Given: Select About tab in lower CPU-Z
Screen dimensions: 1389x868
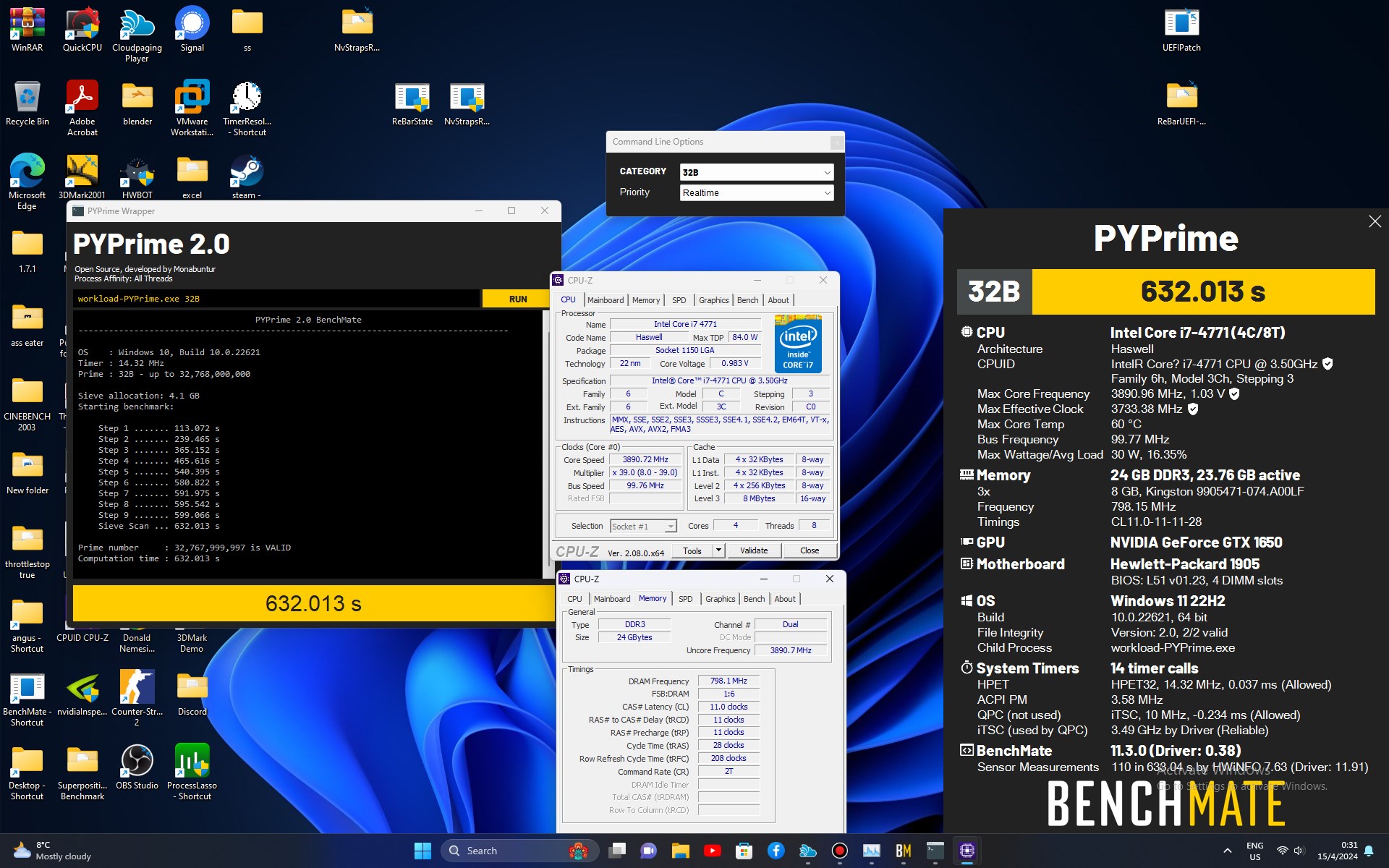Looking at the screenshot, I should (x=785, y=599).
